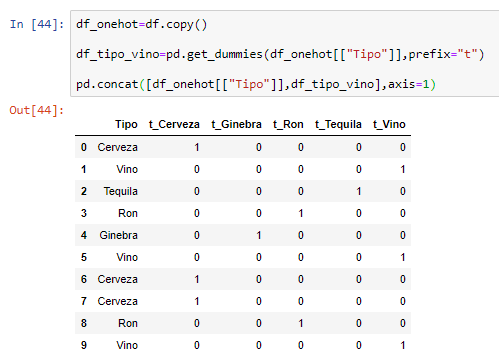Click t_Cerveza value 1 in row 6
Image resolution: width=499 pixels, height=364 pixels.
[x=197, y=279]
